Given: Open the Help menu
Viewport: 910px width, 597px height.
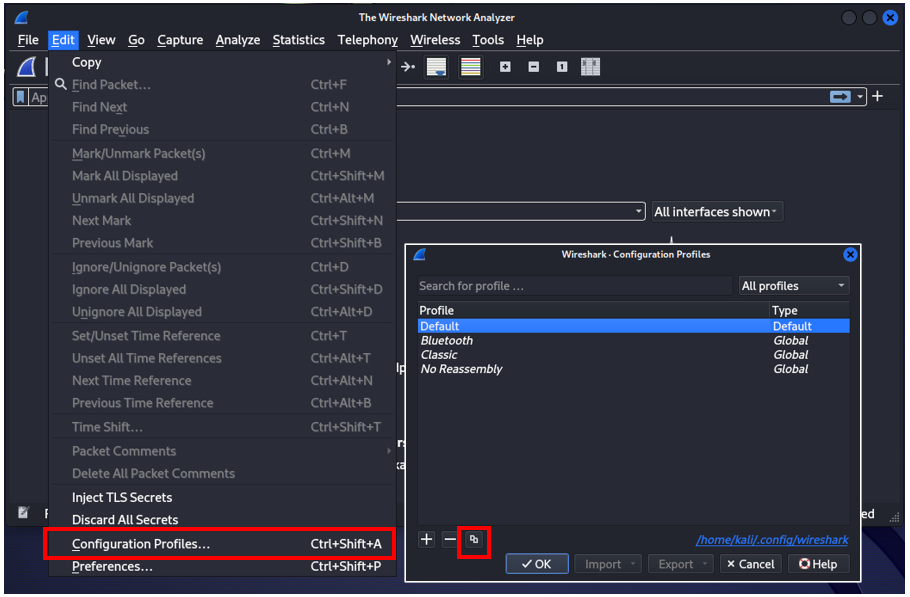Looking at the screenshot, I should point(529,40).
